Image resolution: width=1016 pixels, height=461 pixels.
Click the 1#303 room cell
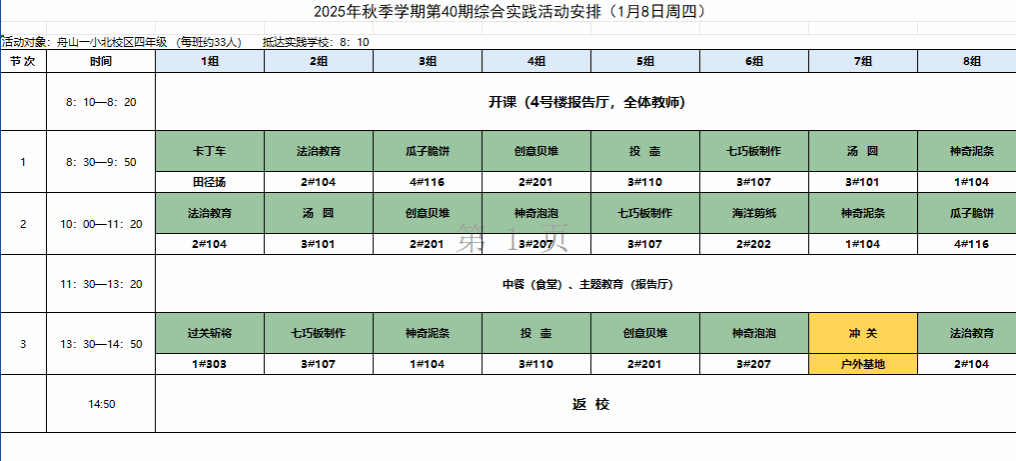(x=210, y=364)
